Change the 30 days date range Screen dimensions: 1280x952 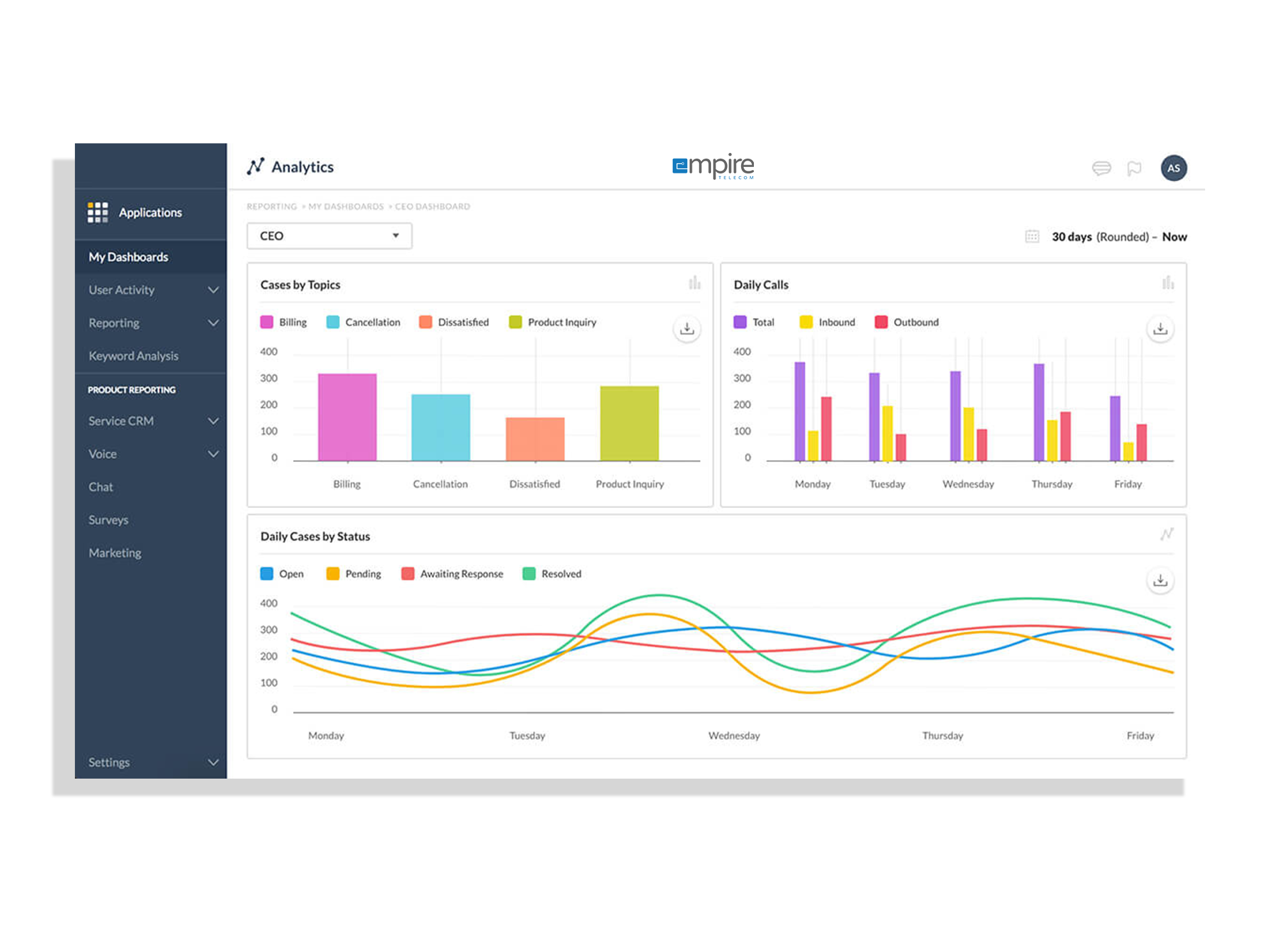[1119, 237]
